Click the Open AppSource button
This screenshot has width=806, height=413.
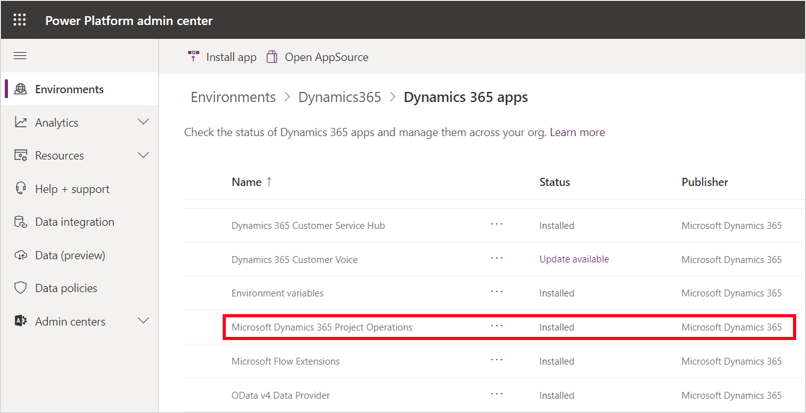click(317, 57)
